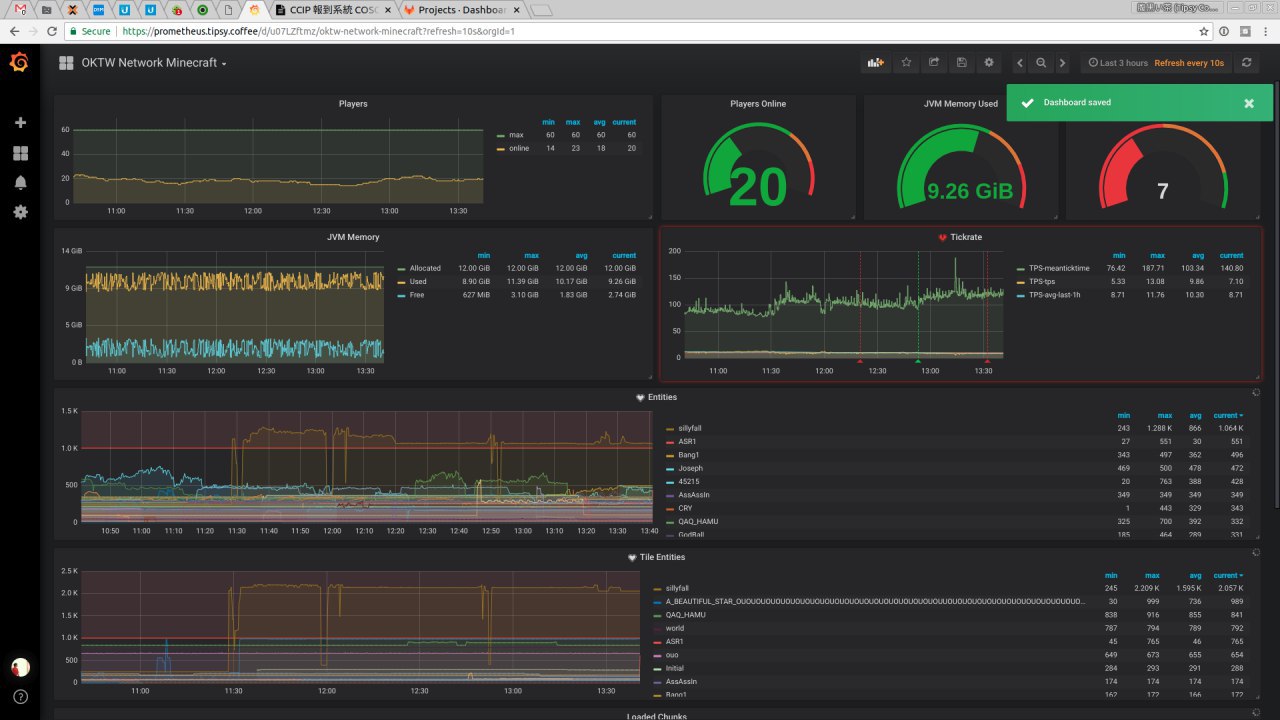This screenshot has height=720, width=1280.
Task: Shift the time range backward
Action: tap(1020, 63)
